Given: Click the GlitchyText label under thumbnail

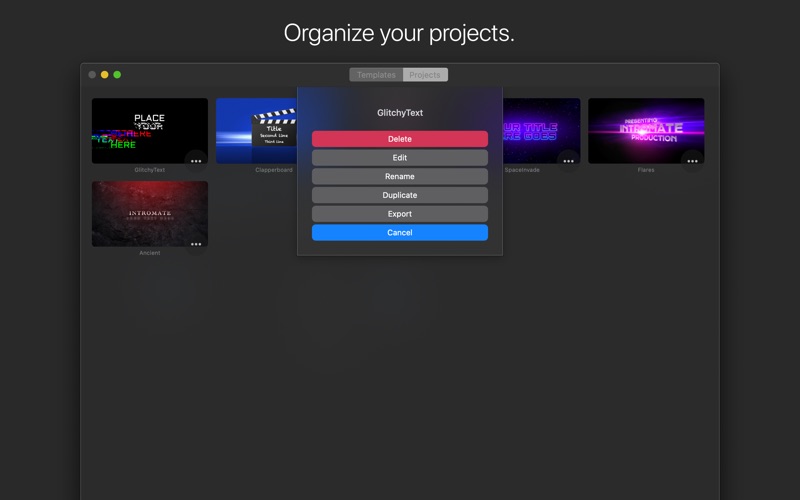Looking at the screenshot, I should [149, 170].
